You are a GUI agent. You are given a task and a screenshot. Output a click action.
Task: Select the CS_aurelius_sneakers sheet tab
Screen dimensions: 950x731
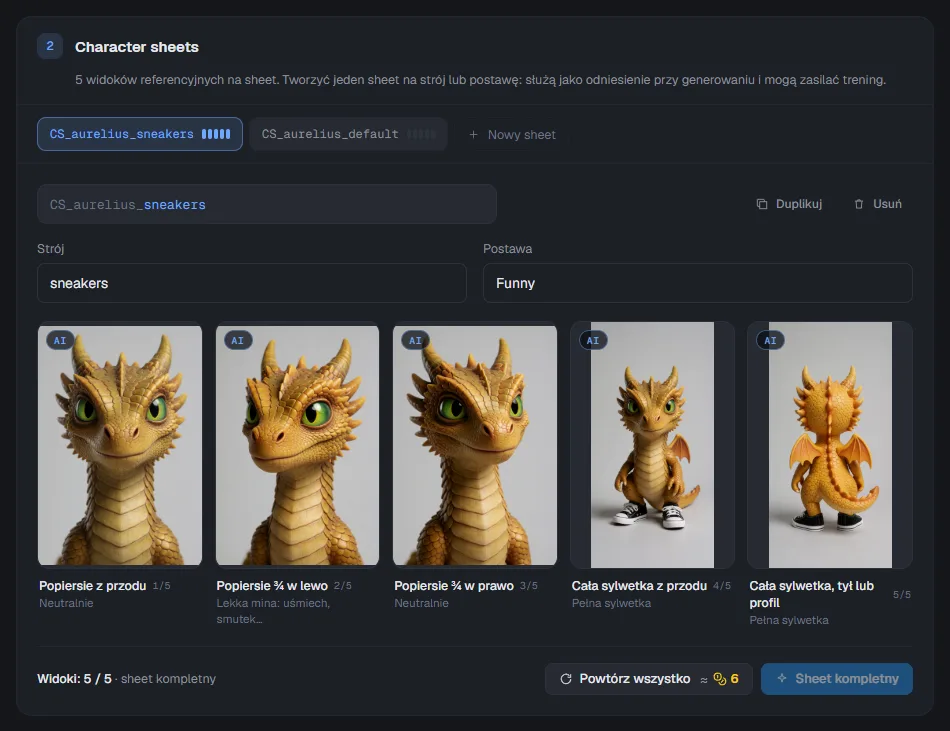click(x=139, y=134)
